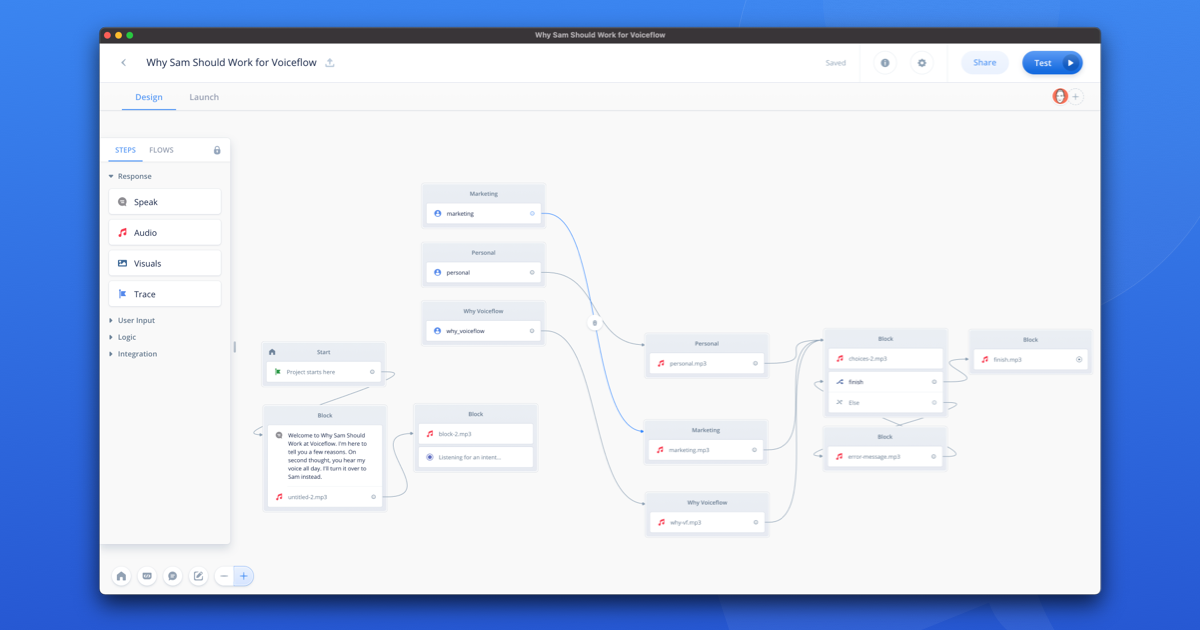Go back using the header chevron
Image resolution: width=1200 pixels, height=630 pixels.
point(124,63)
